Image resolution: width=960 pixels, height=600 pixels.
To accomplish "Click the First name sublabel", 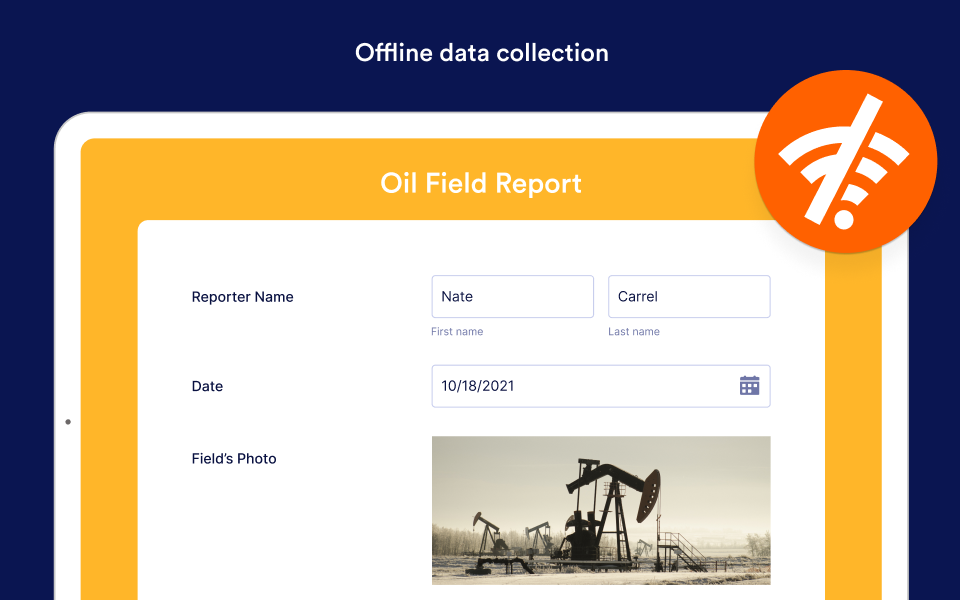I will coord(457,331).
